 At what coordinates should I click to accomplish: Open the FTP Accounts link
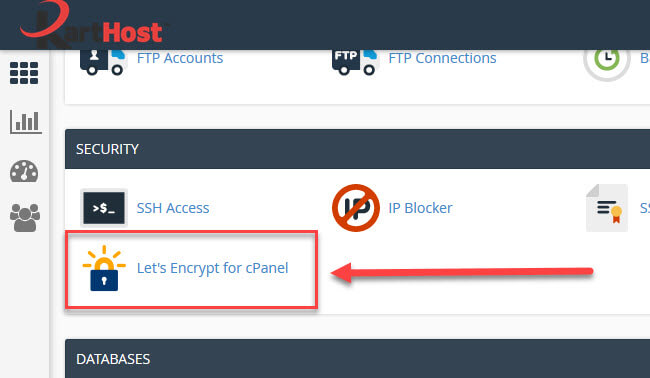tap(180, 58)
